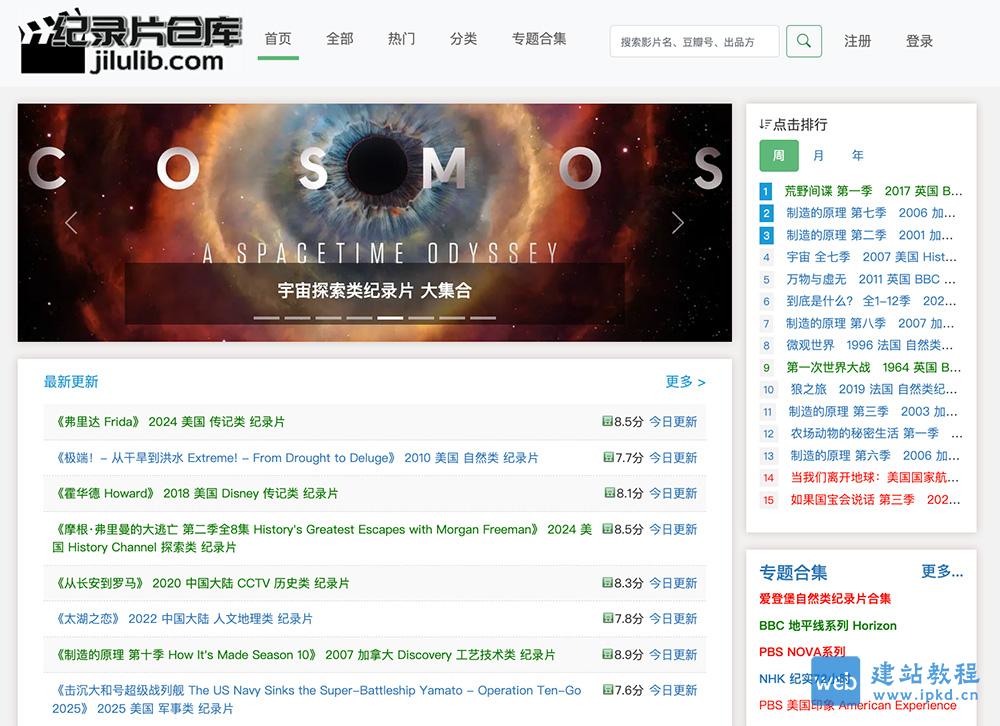Select 首页 in the top navigation
The image size is (1000, 726).
(277, 39)
